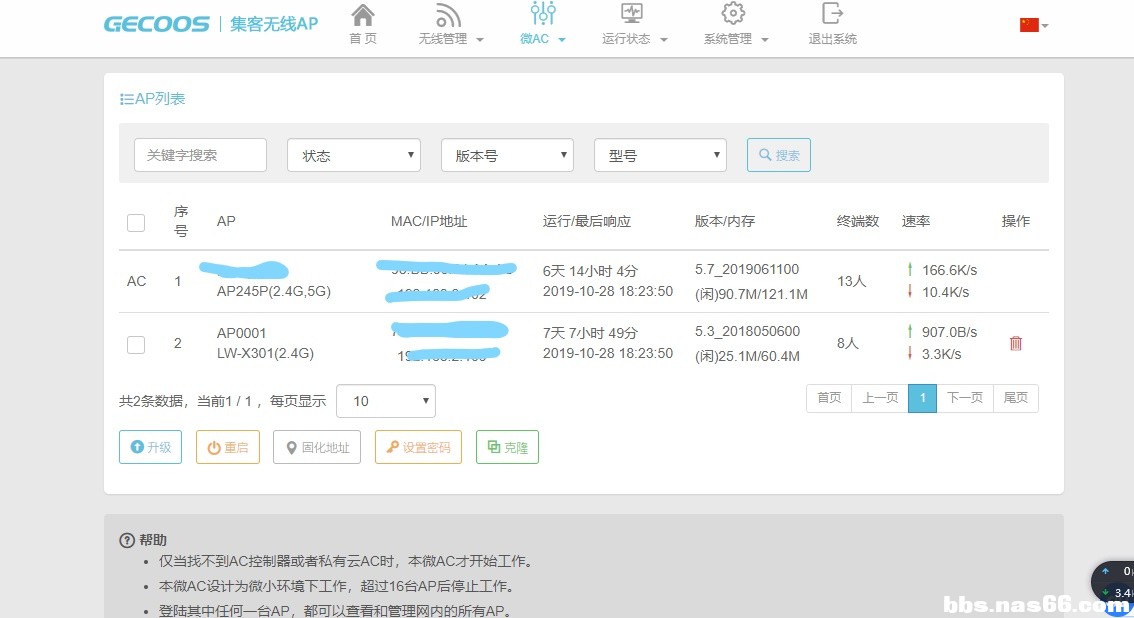
Task: Click the red trash icon for AP0001
Action: point(1015,343)
